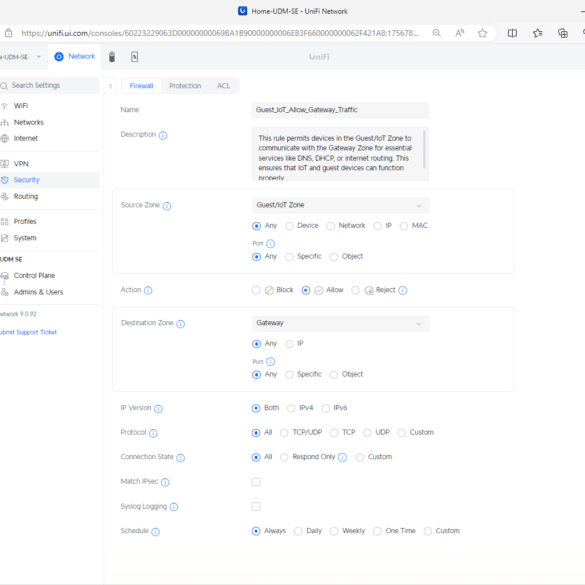Click the info icon beside Syslog Logging
Viewport: 585px width, 585px height.
(x=174, y=507)
